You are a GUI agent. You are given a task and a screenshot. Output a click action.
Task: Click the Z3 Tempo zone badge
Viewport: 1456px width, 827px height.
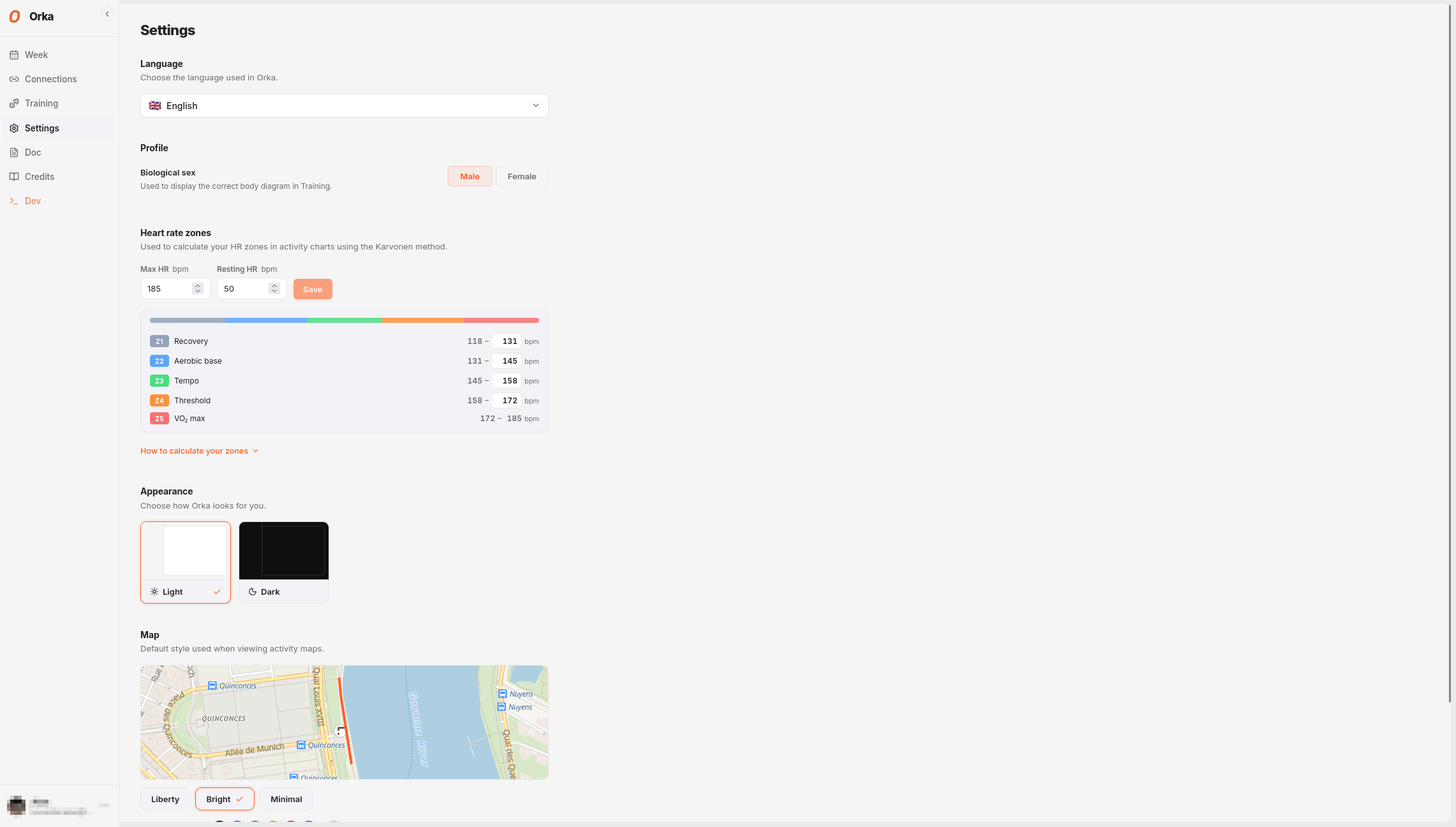[x=160, y=381]
